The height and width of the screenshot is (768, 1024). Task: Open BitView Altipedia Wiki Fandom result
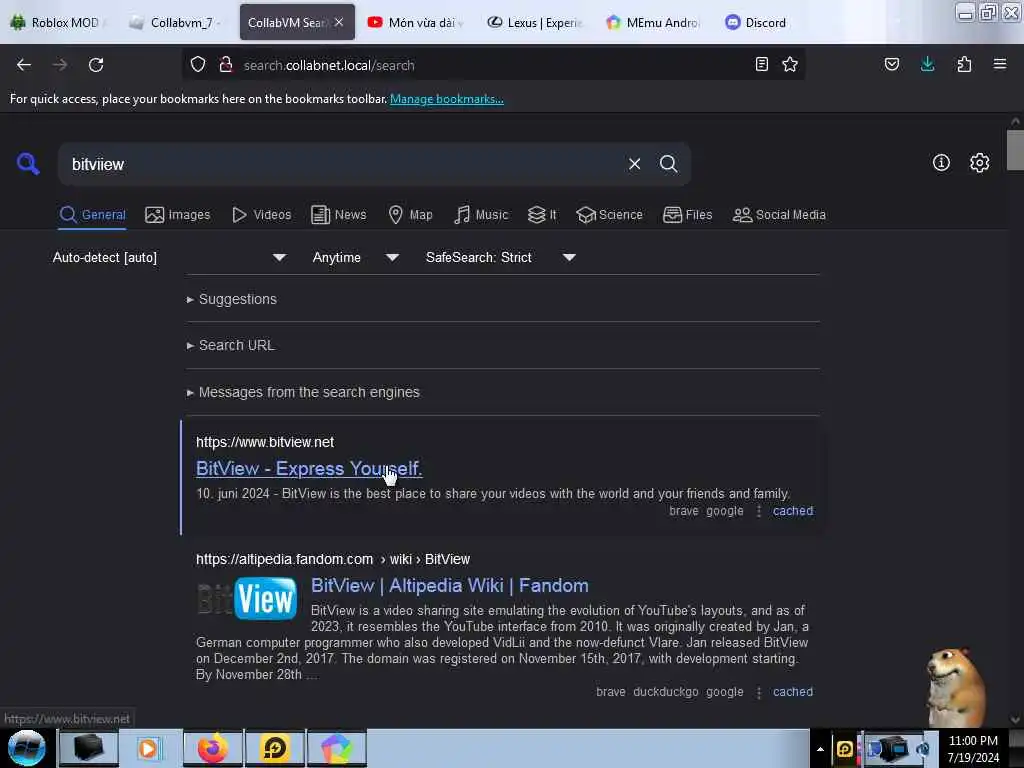pyautogui.click(x=449, y=585)
